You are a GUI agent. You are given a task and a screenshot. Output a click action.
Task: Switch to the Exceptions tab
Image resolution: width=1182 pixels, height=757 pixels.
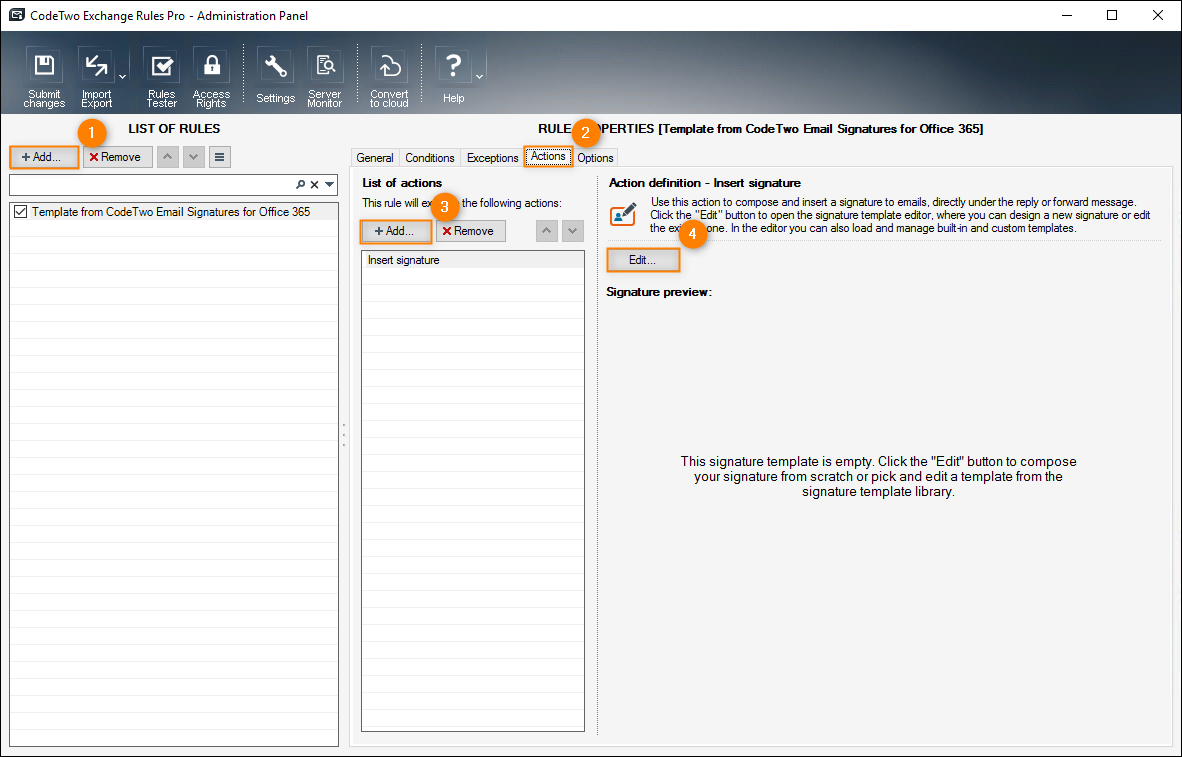(492, 158)
